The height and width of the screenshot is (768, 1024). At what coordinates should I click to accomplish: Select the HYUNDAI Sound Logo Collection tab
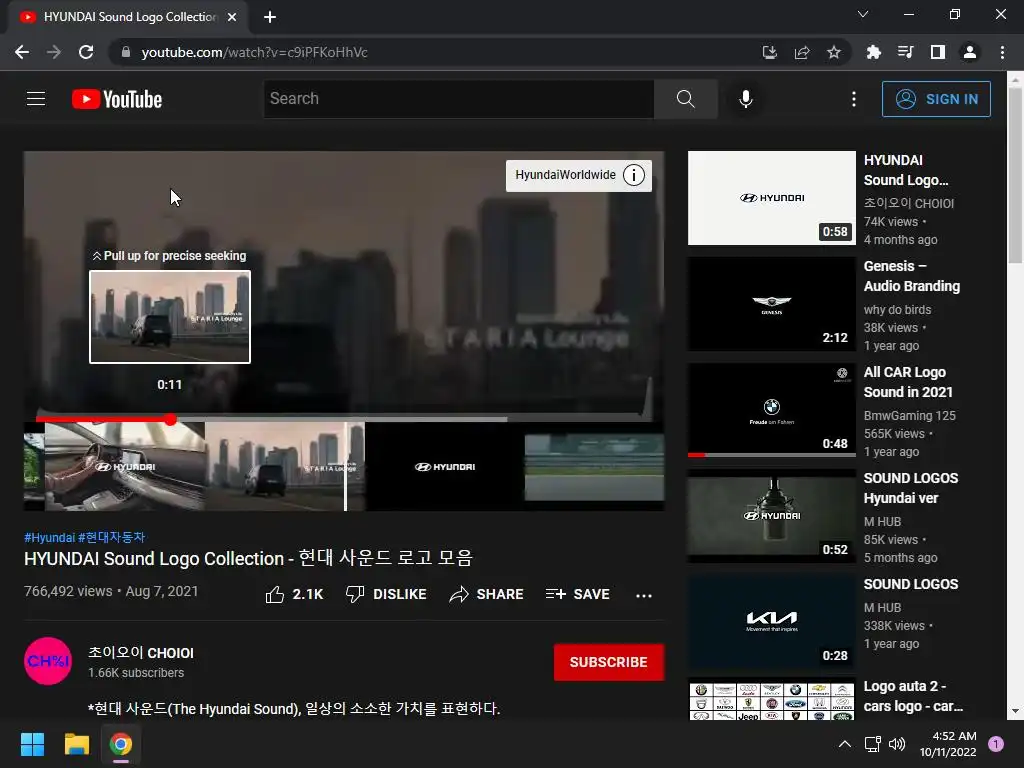[x=128, y=17]
